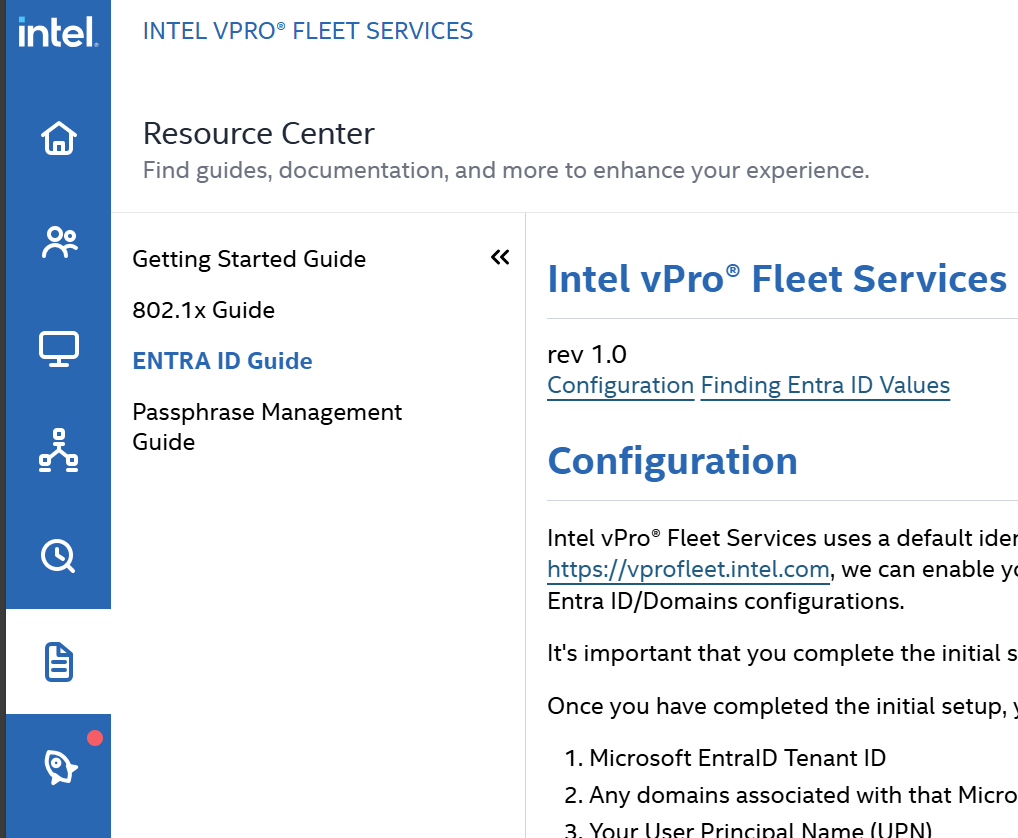This screenshot has width=1018, height=838.
Task: Open the network hierarchy icon
Action: (58, 450)
